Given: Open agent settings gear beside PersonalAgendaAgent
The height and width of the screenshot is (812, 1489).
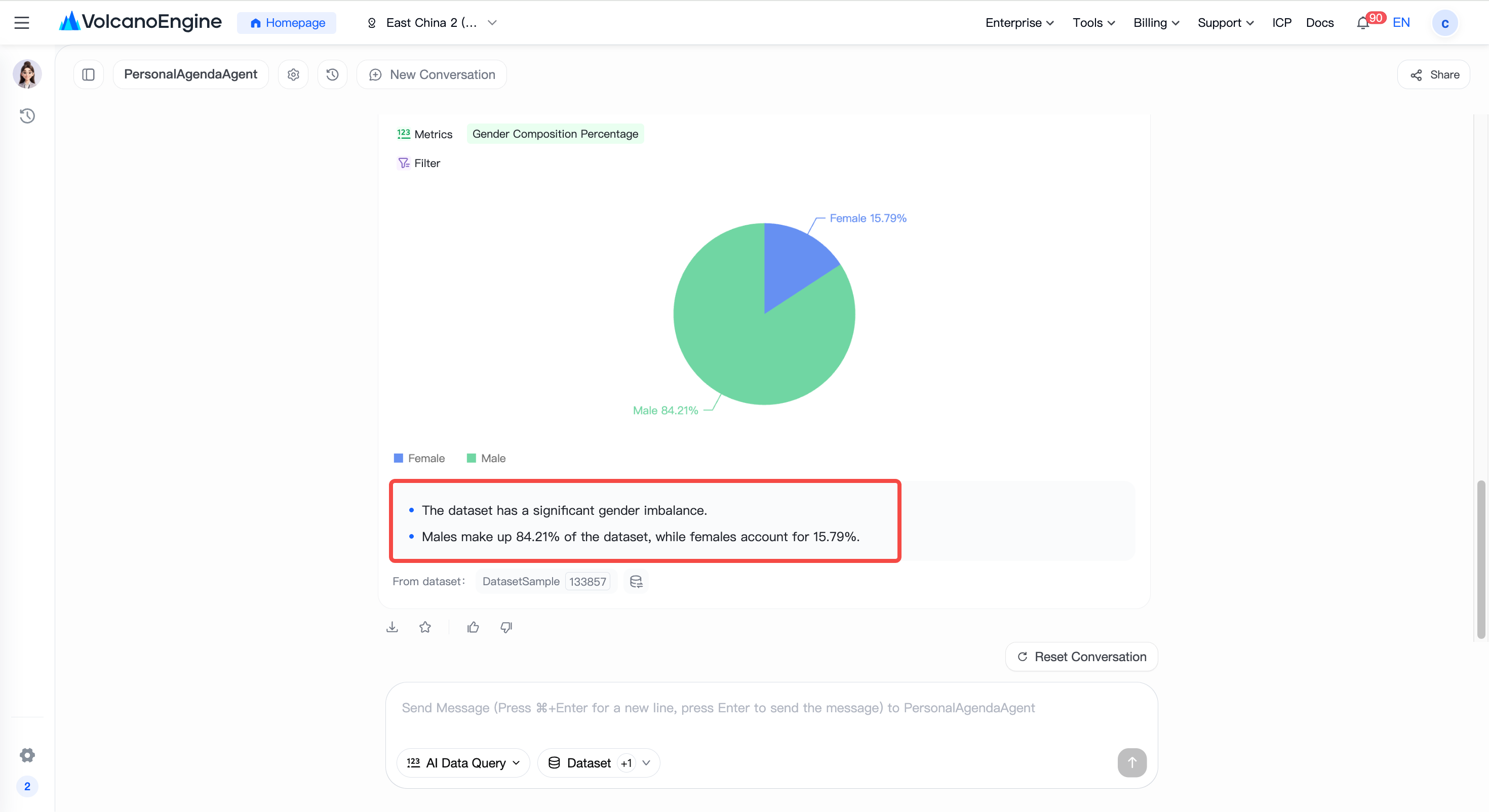Looking at the screenshot, I should (294, 74).
